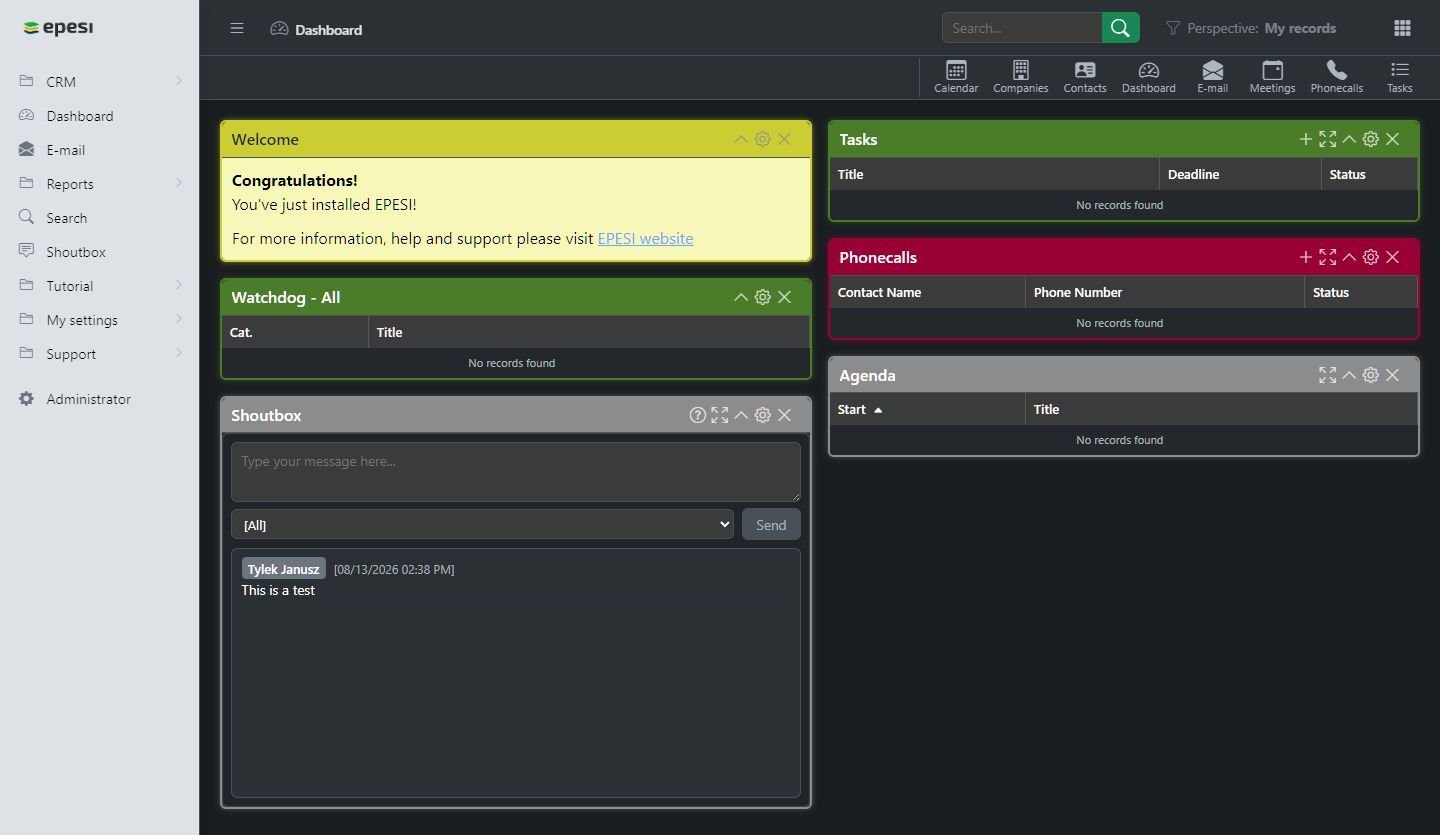Open Tasks applet settings gear
Screen dimensions: 1440x835
[x=1370, y=139]
